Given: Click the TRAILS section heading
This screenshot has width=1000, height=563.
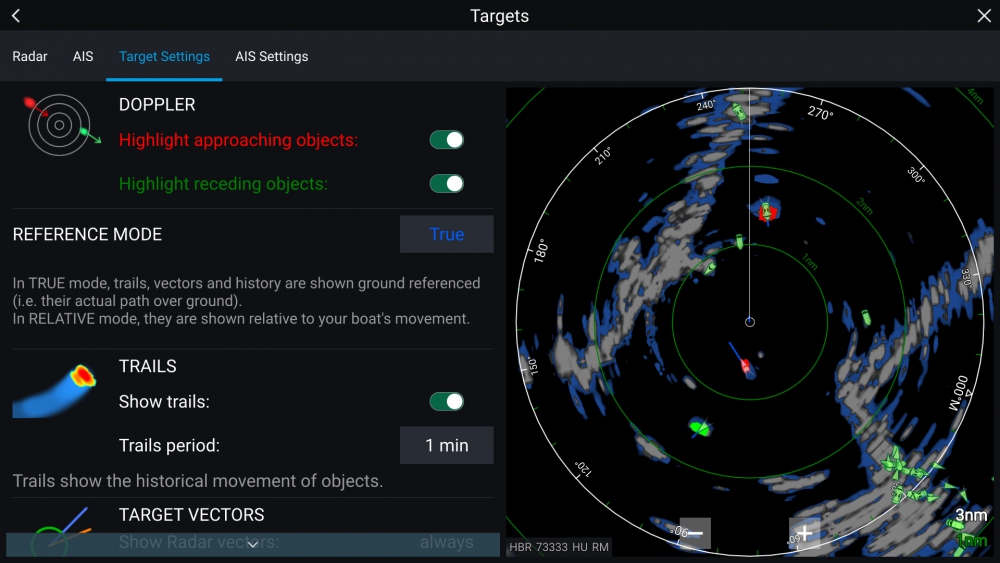Looking at the screenshot, I should [147, 366].
